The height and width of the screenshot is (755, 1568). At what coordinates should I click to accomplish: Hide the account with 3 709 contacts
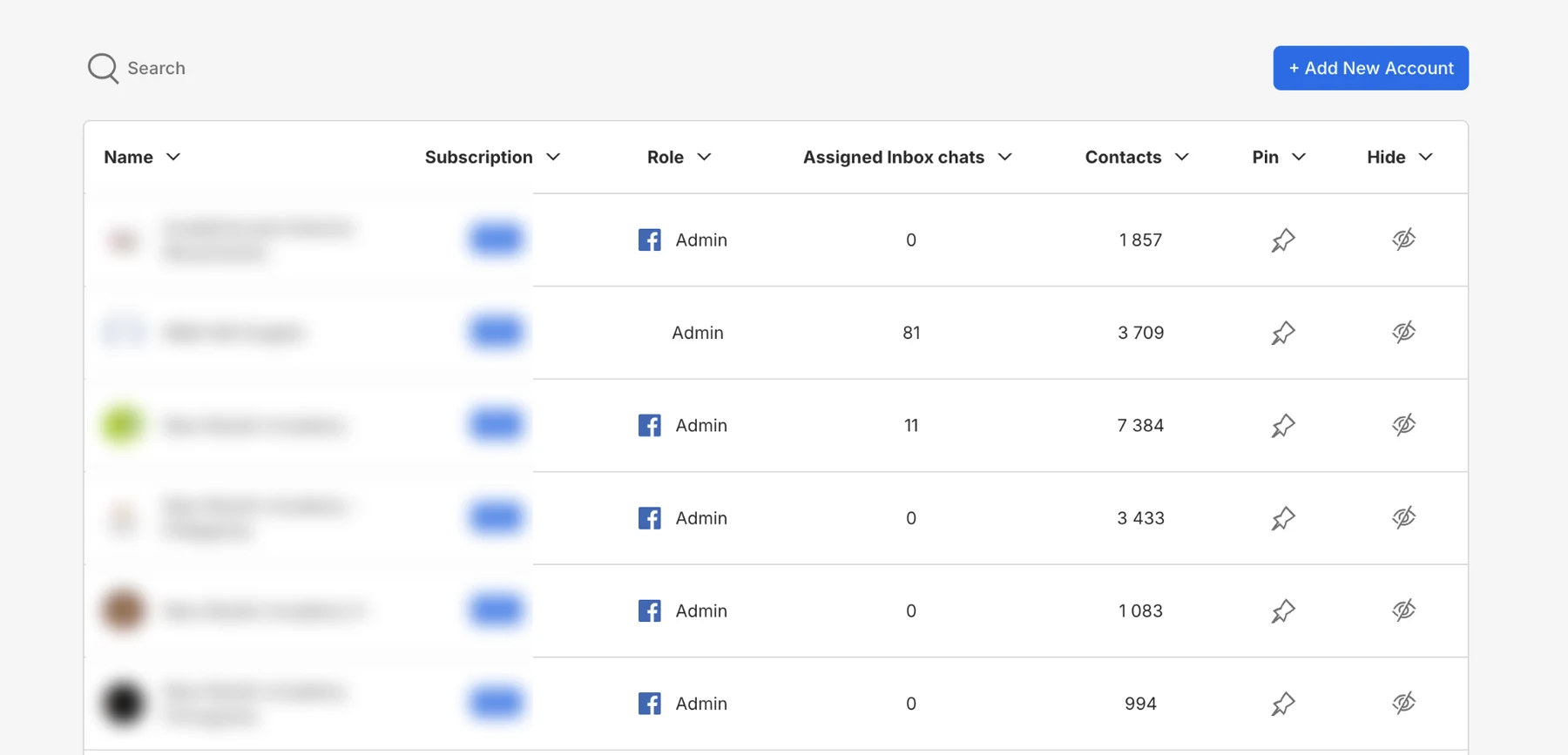[1403, 332]
